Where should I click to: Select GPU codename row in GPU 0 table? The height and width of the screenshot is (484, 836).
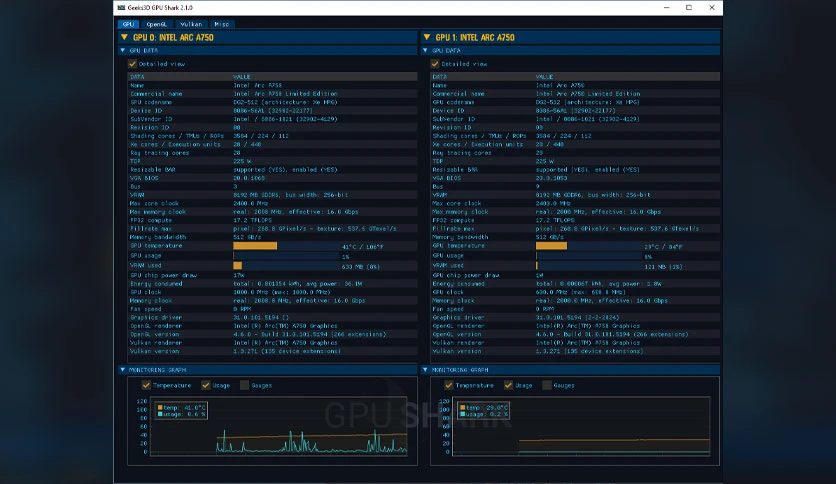[272, 102]
